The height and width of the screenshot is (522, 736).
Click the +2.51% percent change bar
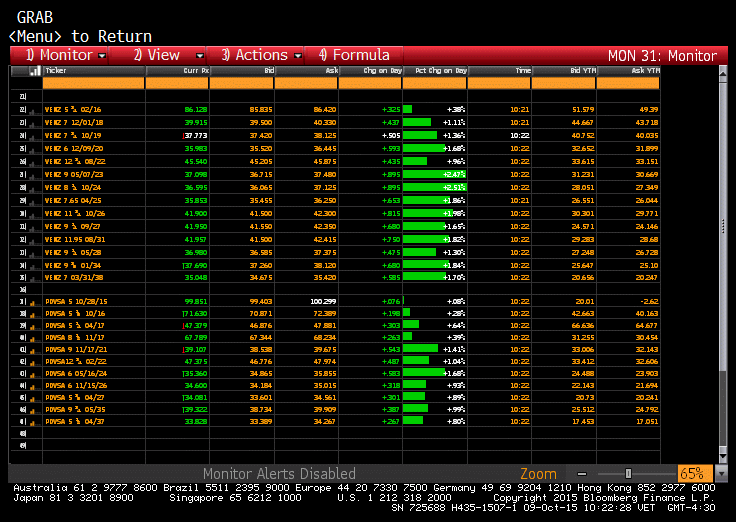435,187
